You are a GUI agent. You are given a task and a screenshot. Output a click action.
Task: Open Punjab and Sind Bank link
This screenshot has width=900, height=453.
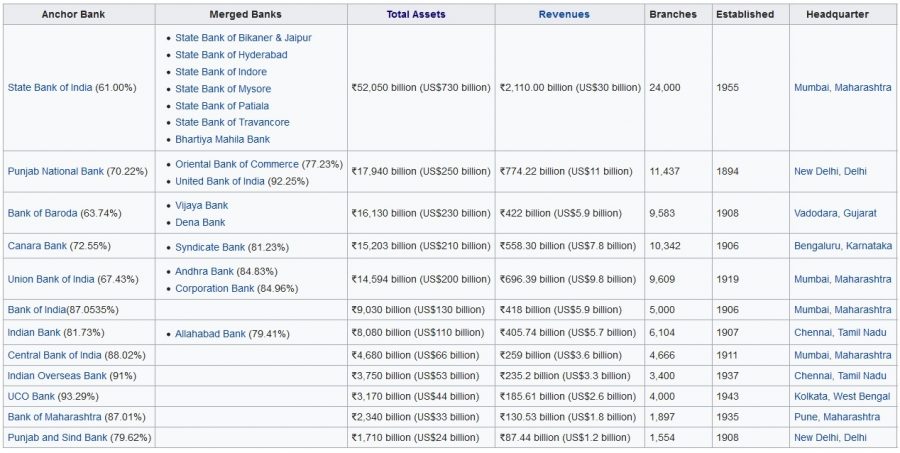pyautogui.click(x=57, y=437)
